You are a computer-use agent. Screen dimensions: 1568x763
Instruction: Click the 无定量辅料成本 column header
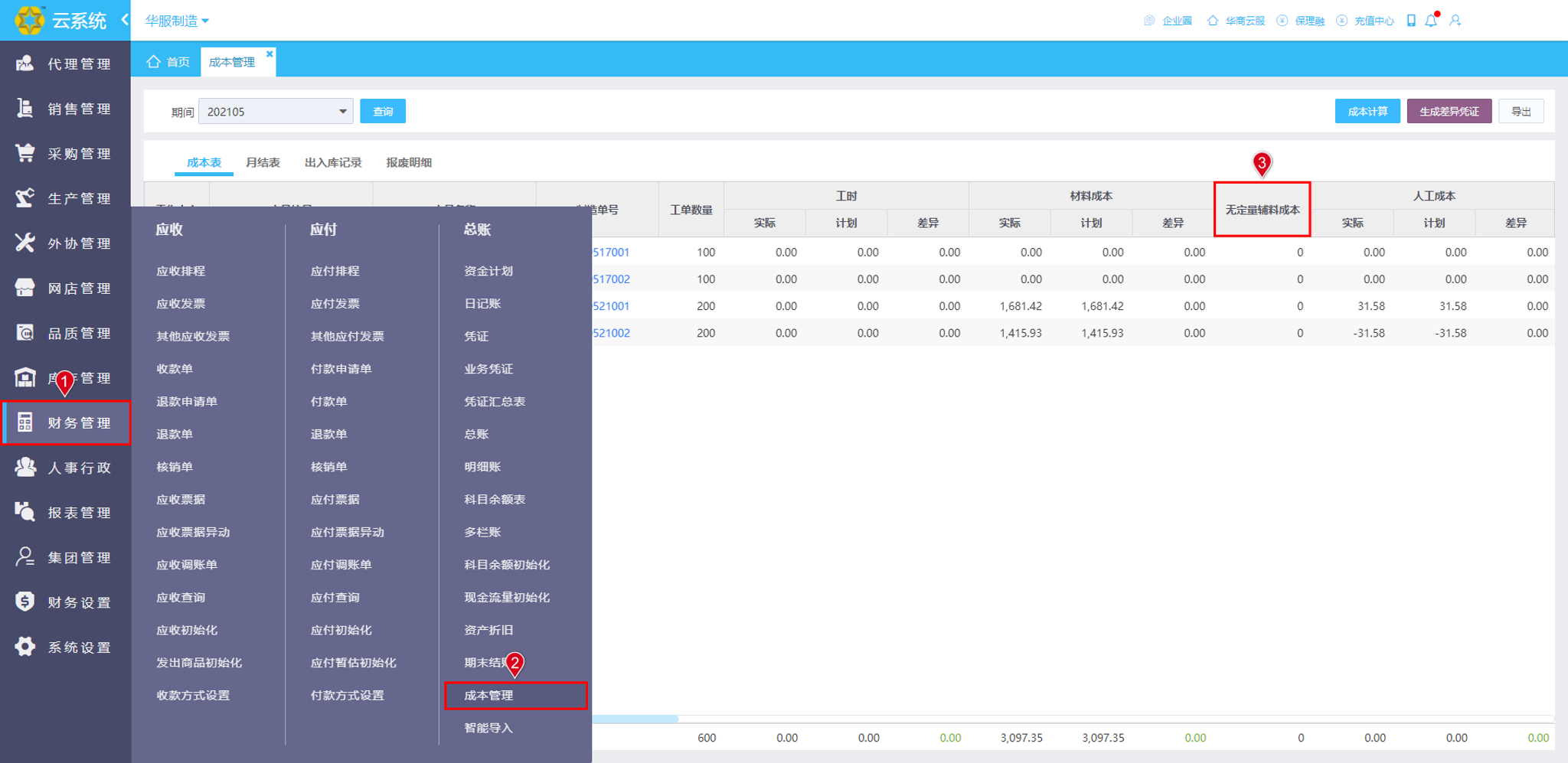click(x=1263, y=210)
